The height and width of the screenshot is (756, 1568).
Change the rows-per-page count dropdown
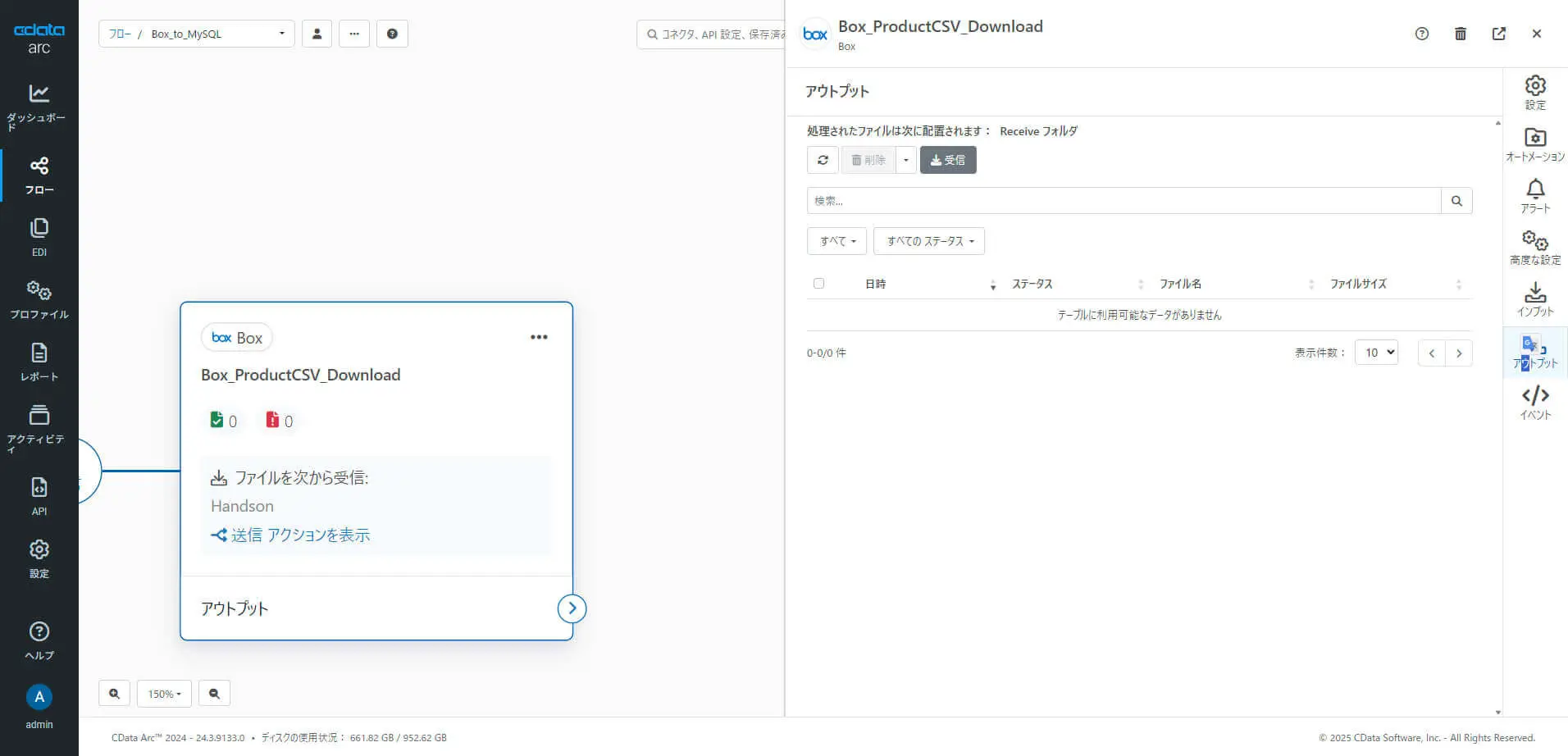click(1377, 353)
